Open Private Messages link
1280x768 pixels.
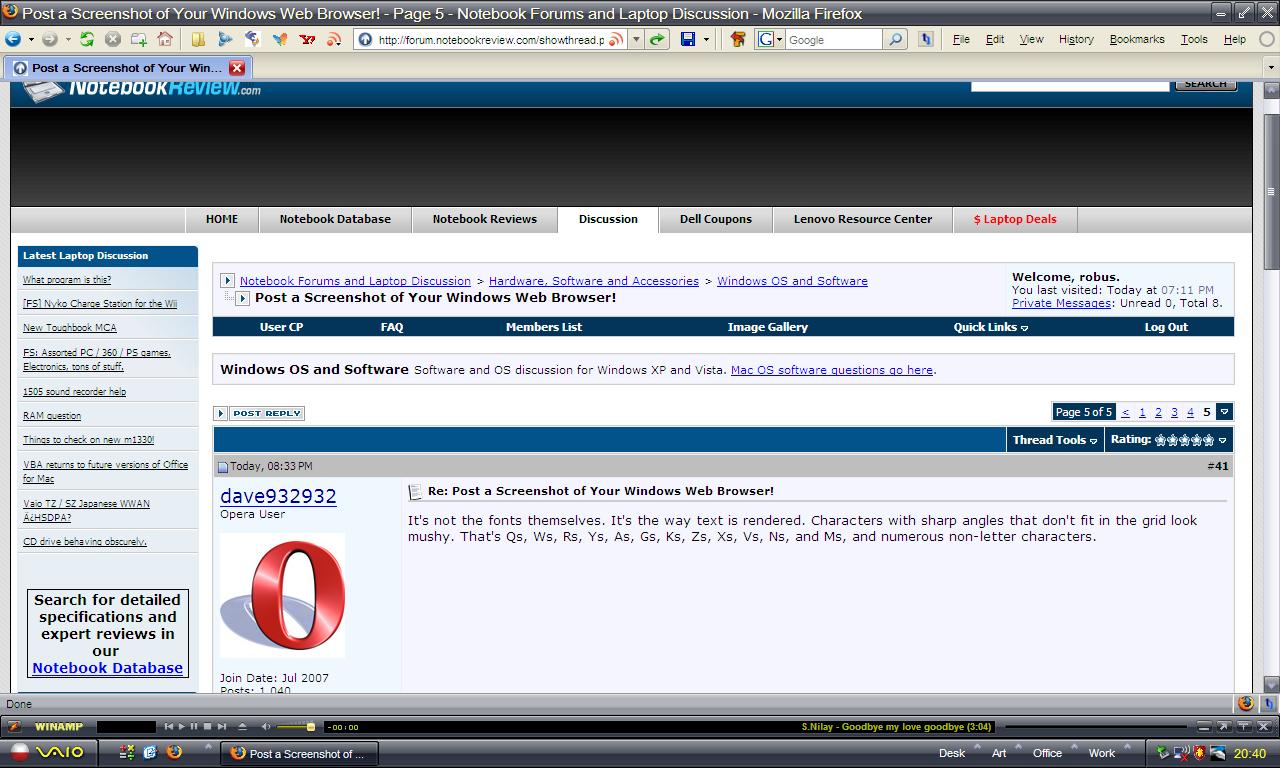click(x=1061, y=303)
